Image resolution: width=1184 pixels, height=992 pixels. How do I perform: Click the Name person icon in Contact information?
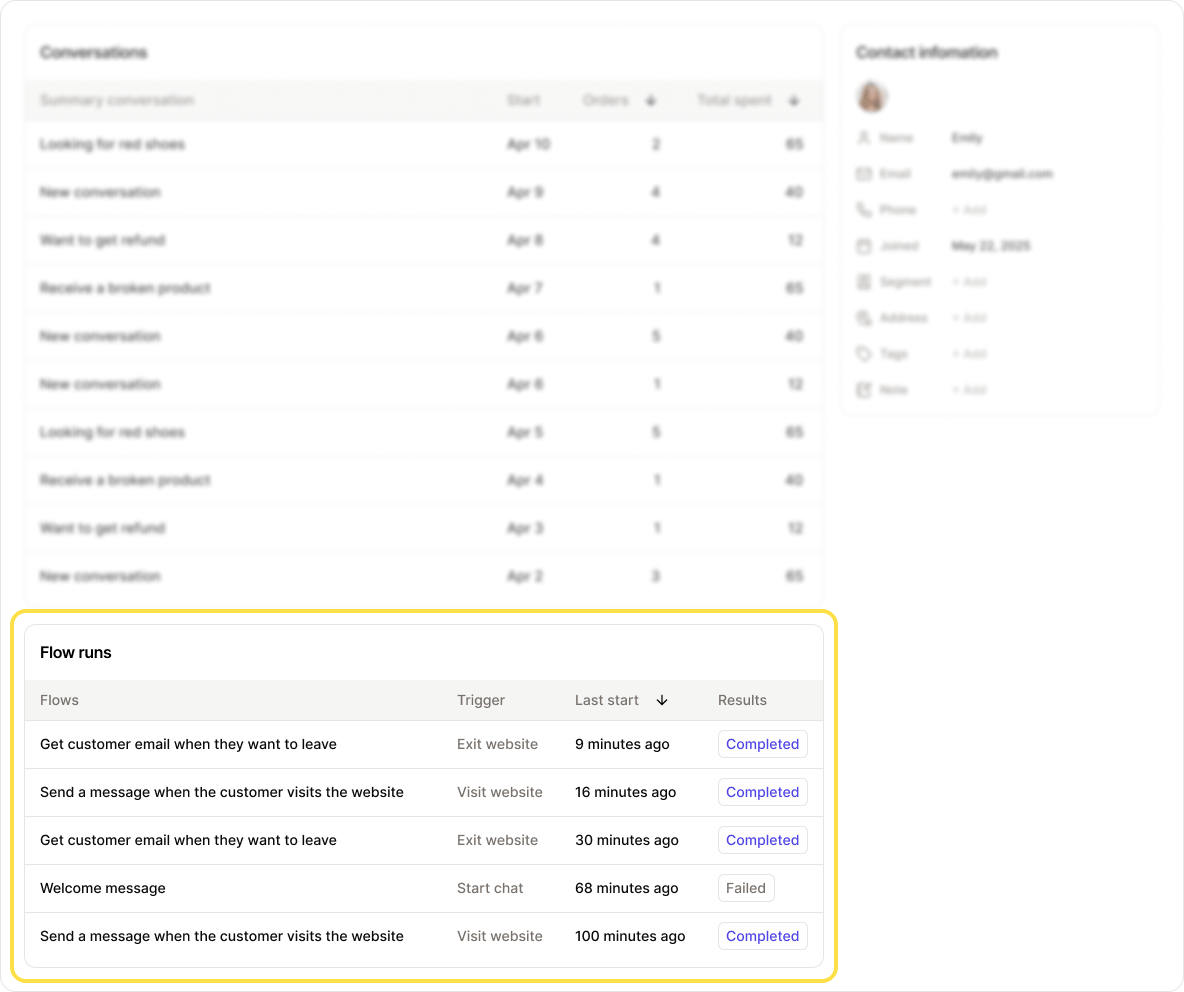pyautogui.click(x=864, y=138)
